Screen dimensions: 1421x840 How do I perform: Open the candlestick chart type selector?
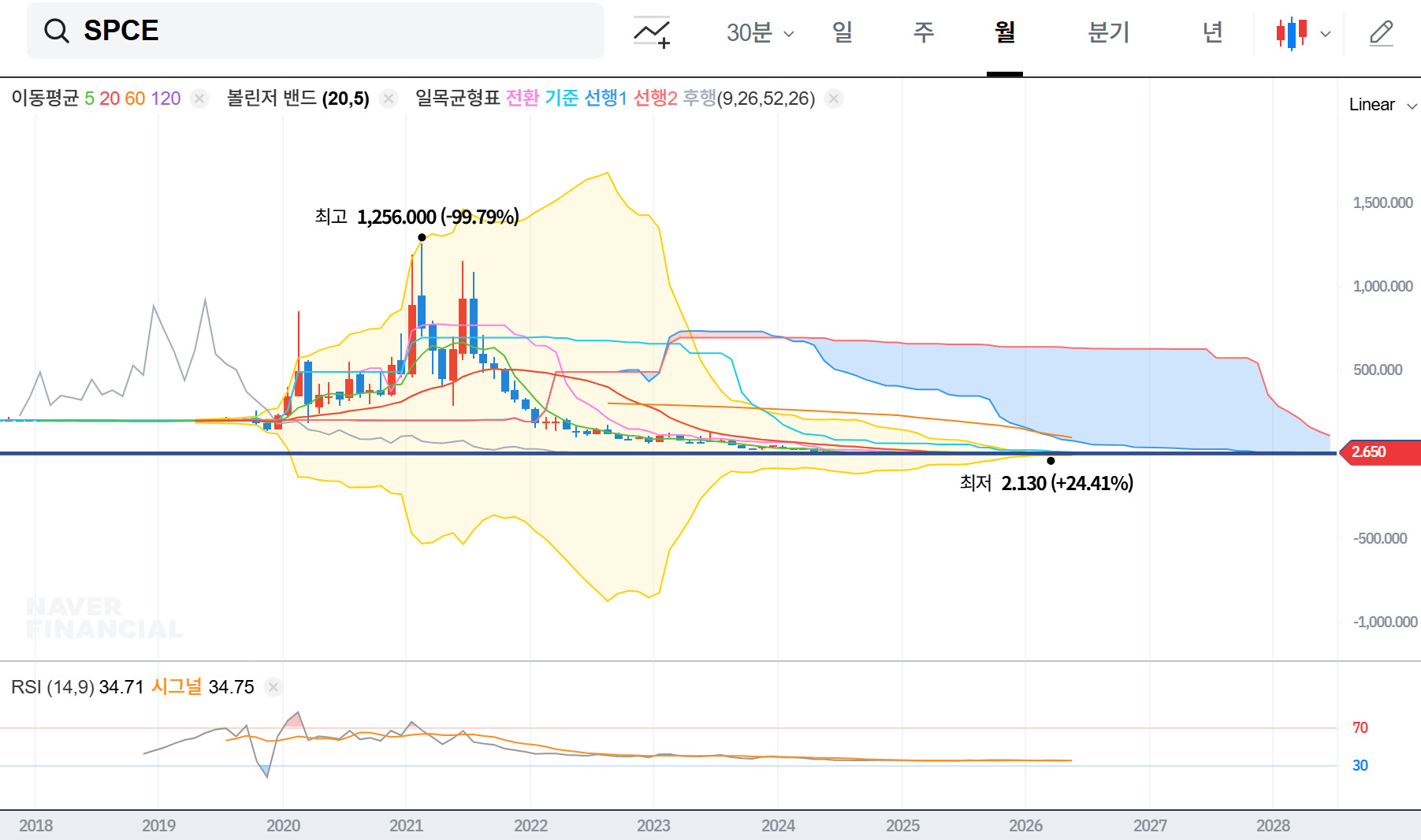click(x=1292, y=33)
